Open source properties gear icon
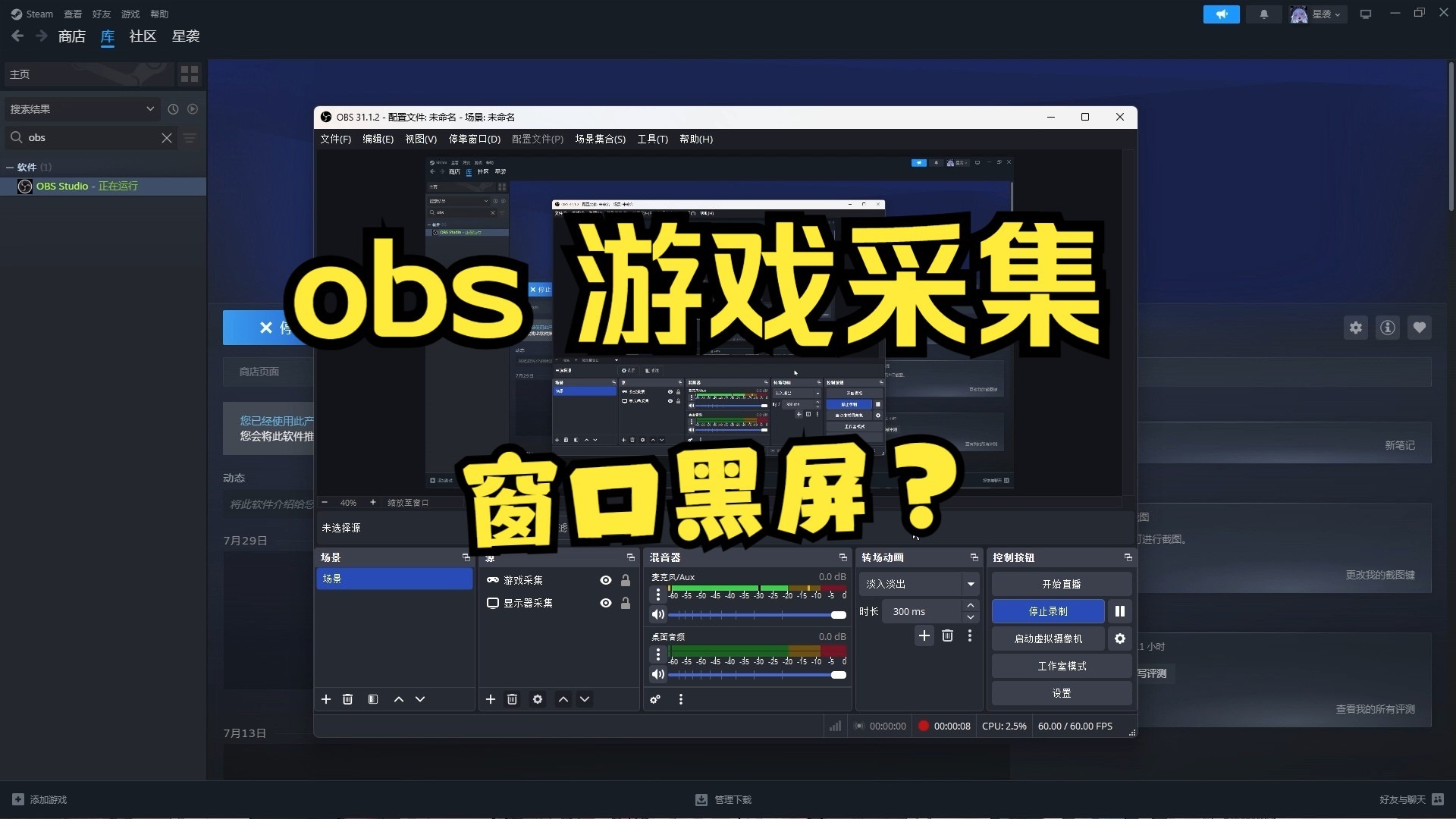 [538, 699]
